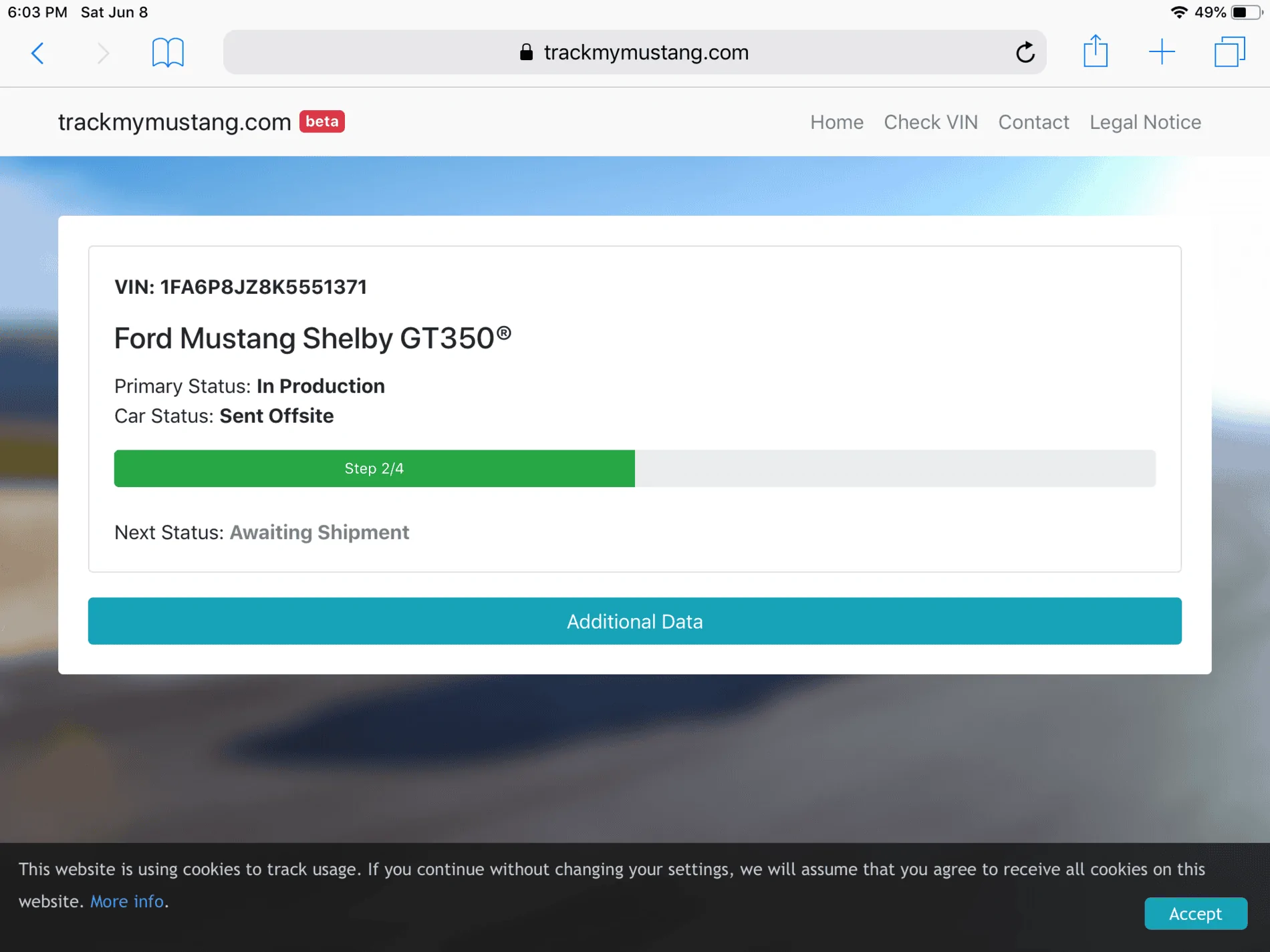
Task: Accept the cookie notice
Action: pos(1195,913)
